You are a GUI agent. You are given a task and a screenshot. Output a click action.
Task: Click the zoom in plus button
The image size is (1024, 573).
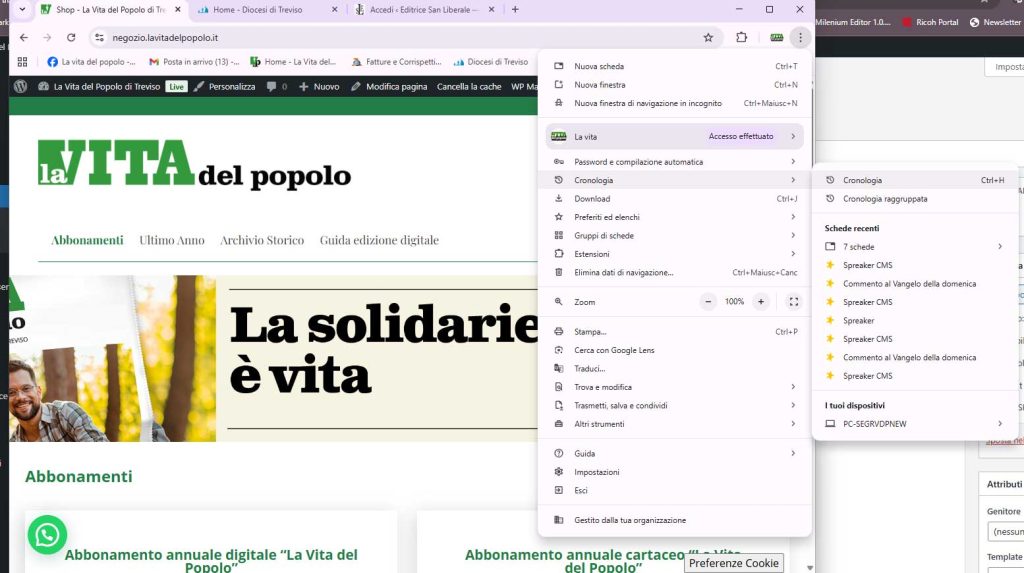(x=761, y=302)
